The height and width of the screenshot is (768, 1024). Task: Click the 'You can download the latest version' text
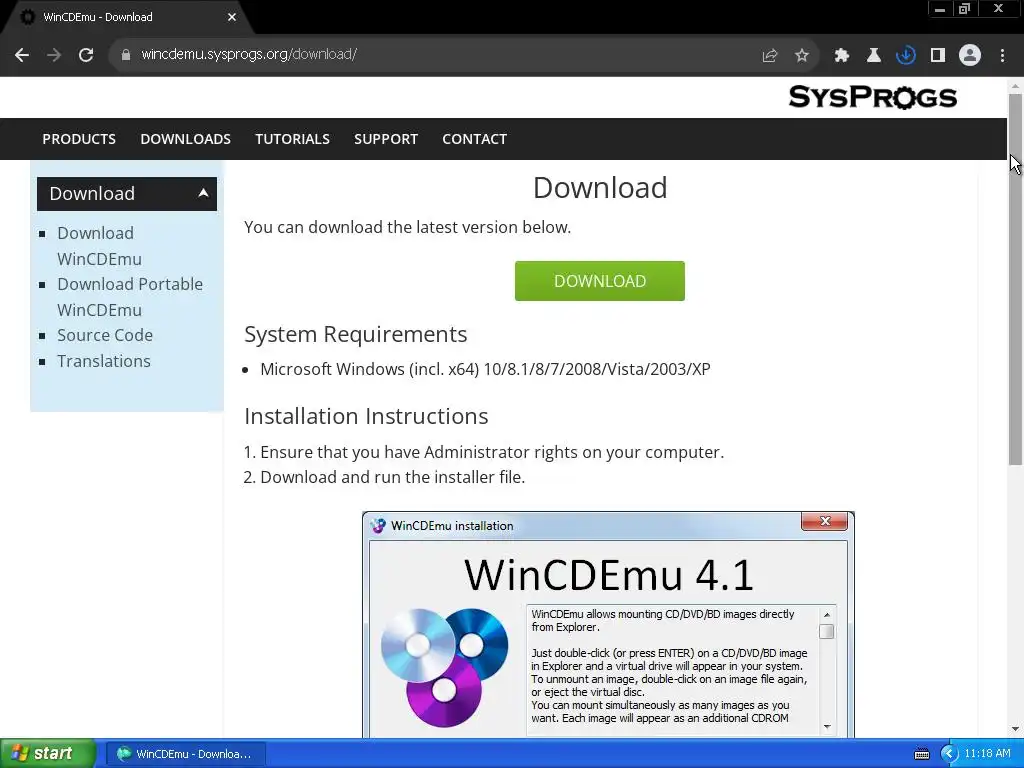tap(408, 227)
